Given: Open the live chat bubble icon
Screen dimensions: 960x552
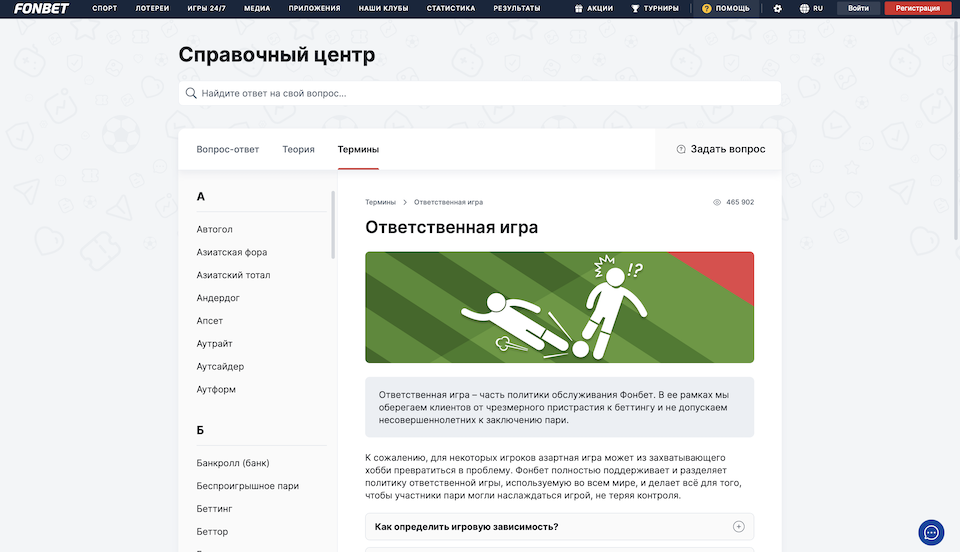Looking at the screenshot, I should coord(931,532).
